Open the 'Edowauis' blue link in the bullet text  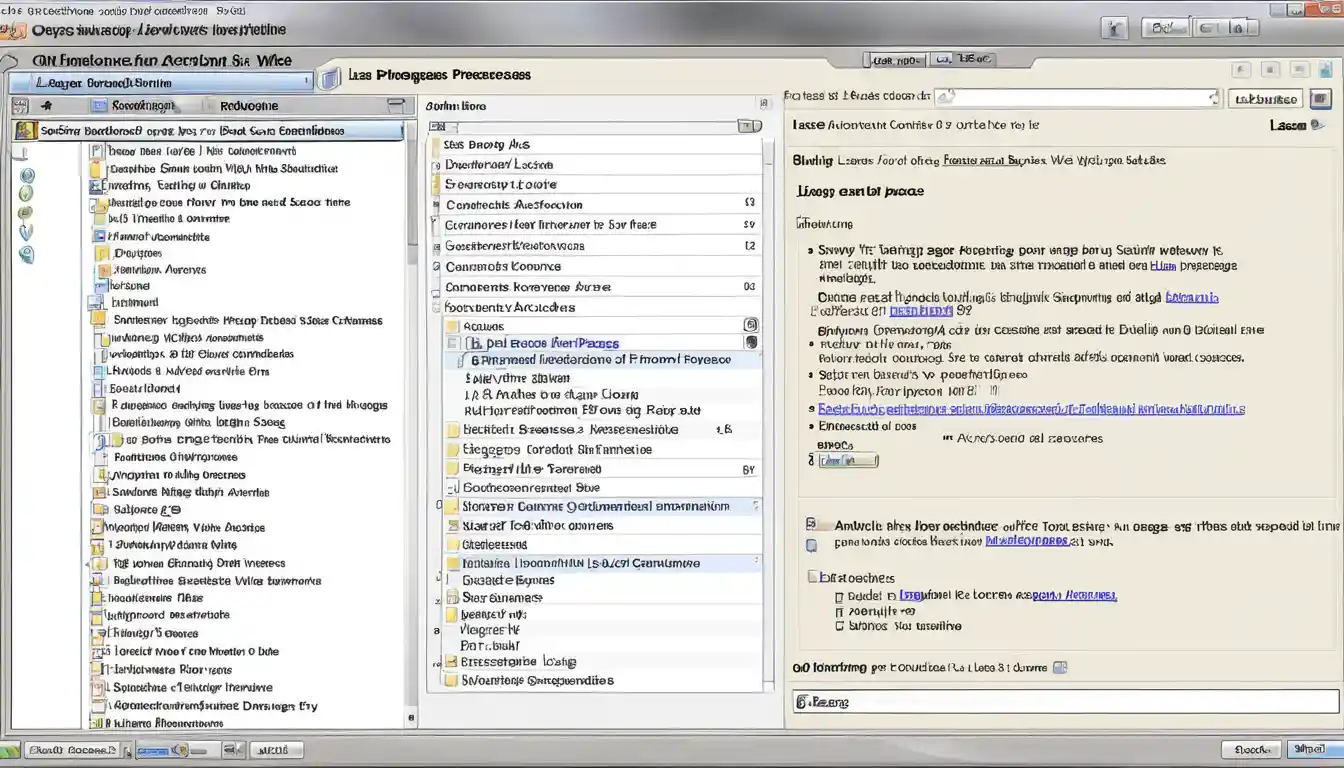click(1192, 297)
